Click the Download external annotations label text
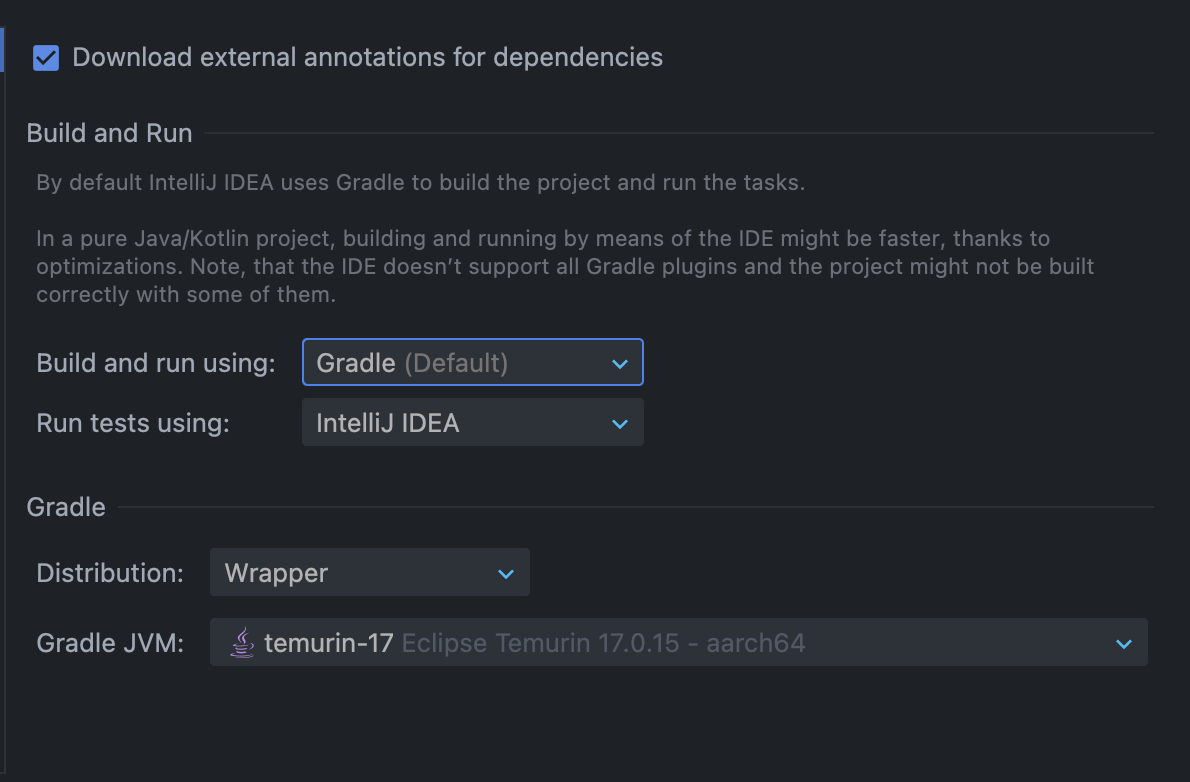This screenshot has width=1190, height=782. tap(367, 57)
